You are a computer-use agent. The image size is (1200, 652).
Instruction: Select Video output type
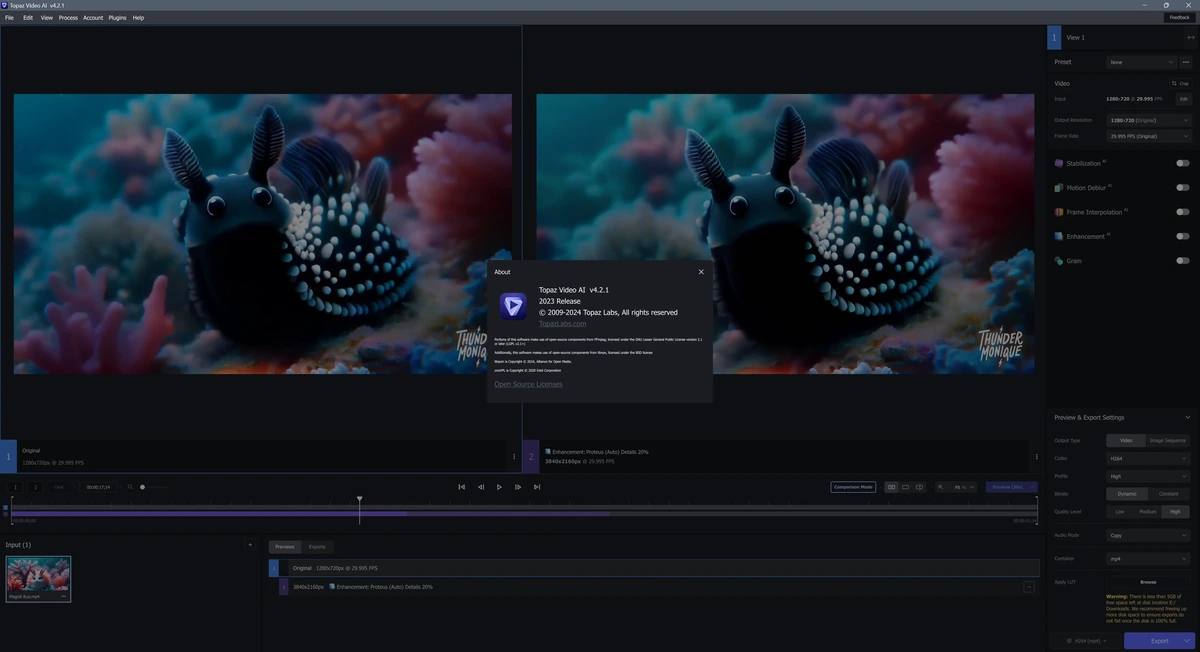pyautogui.click(x=1126, y=440)
